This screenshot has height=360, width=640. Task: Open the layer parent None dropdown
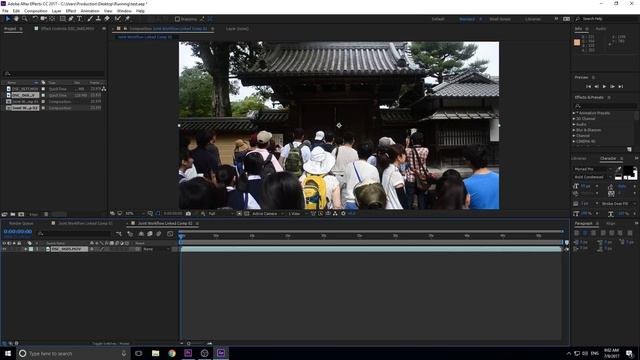click(156, 249)
